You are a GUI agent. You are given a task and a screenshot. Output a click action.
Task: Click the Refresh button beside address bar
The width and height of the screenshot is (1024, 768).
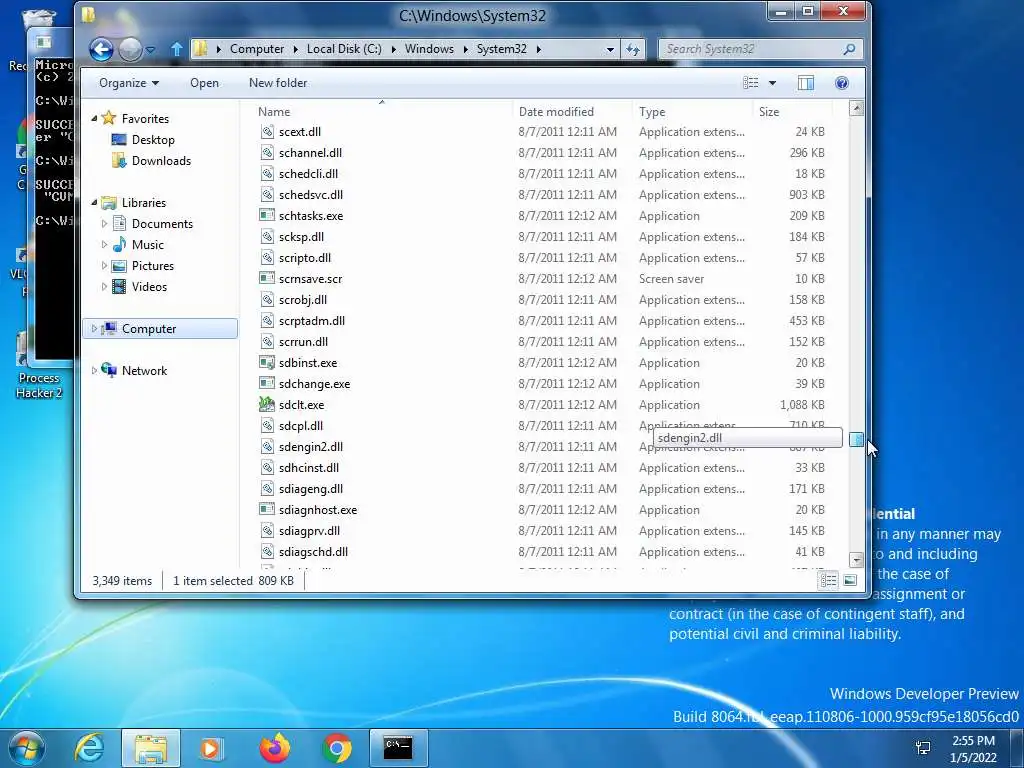tap(633, 49)
